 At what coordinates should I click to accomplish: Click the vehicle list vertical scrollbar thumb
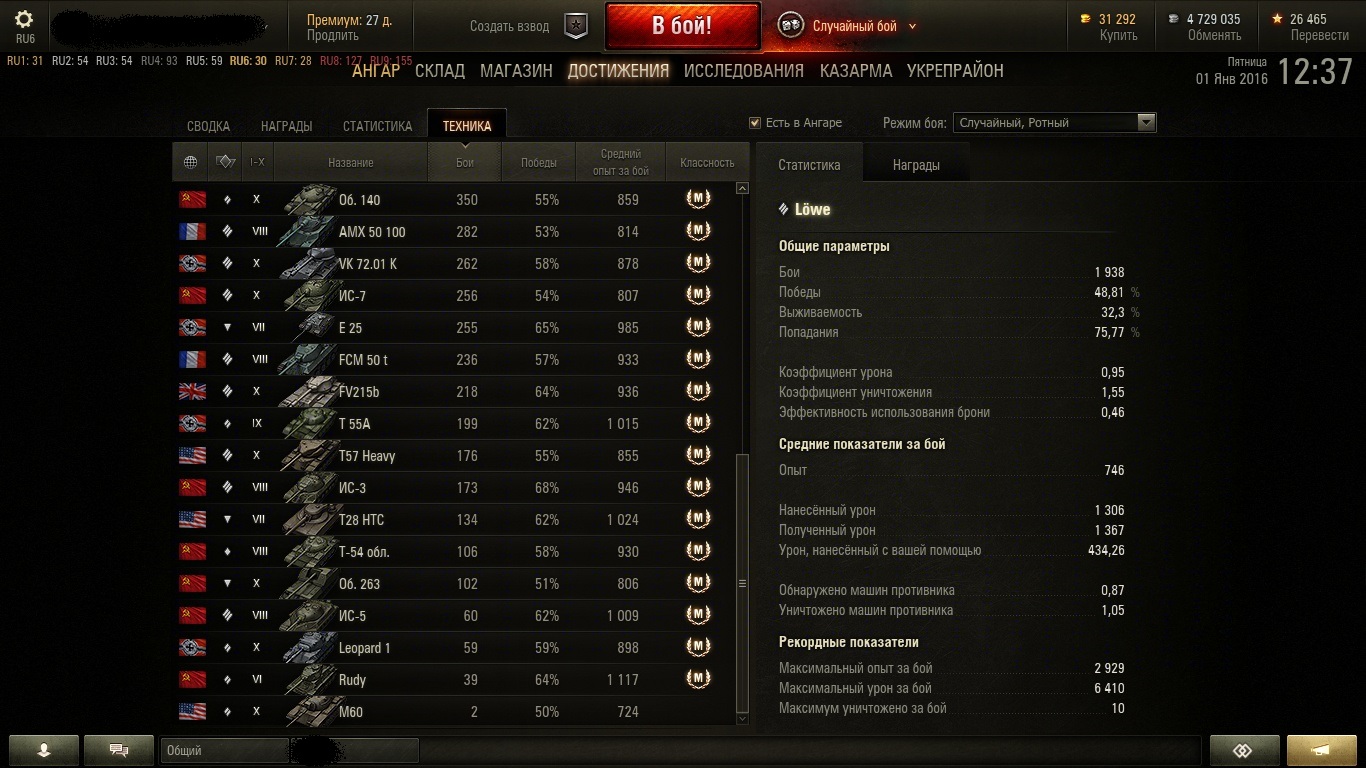[x=742, y=582]
